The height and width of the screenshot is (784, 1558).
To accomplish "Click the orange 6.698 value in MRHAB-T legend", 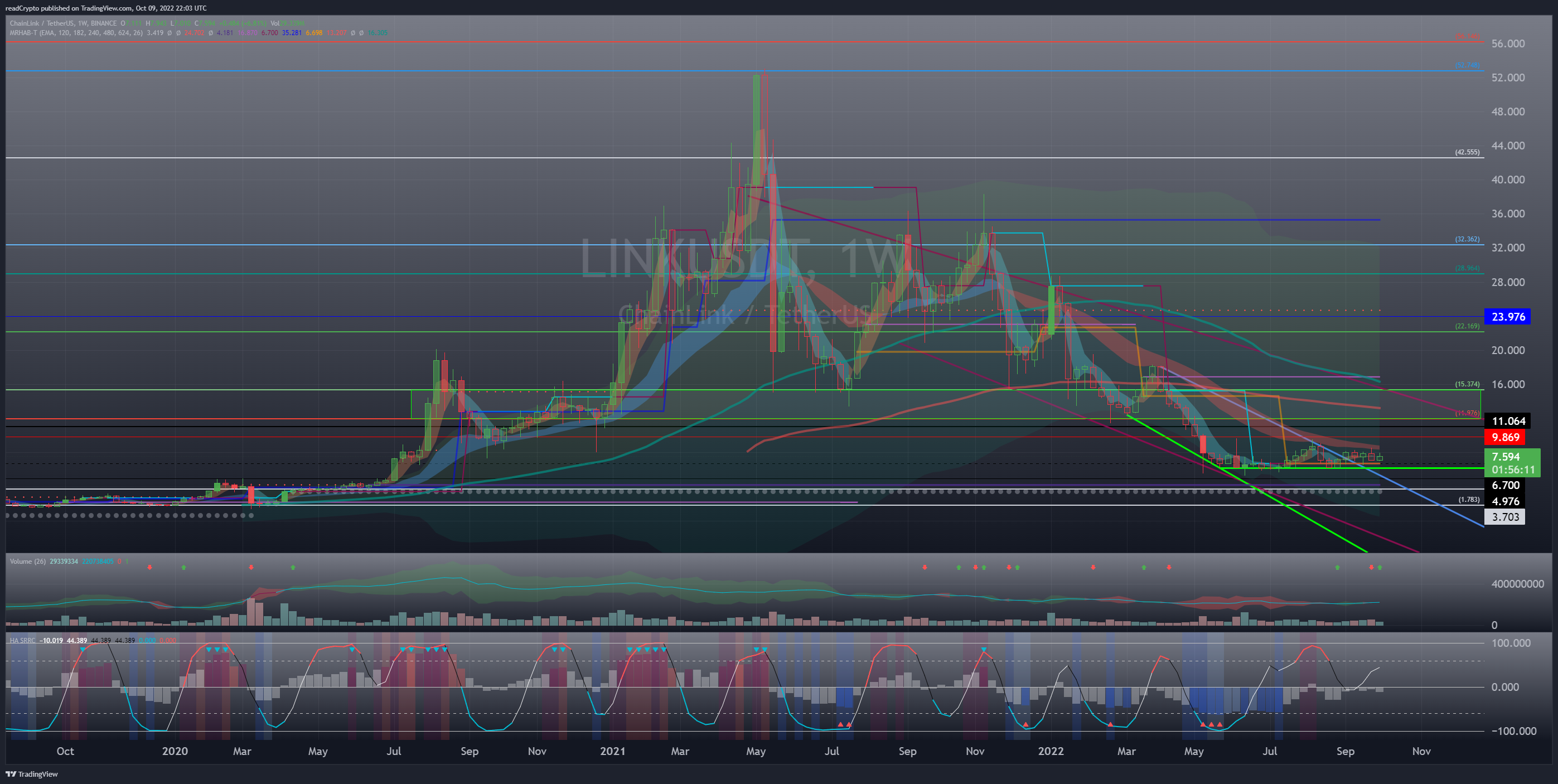I will [x=314, y=33].
